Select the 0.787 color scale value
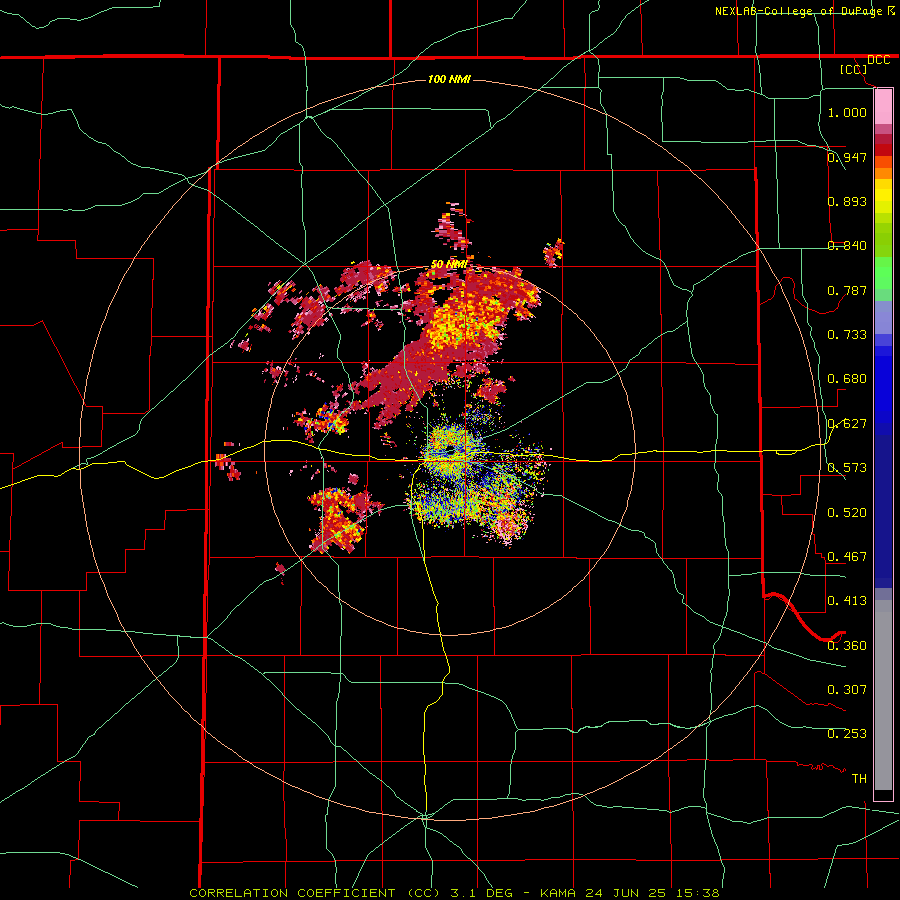The image size is (900, 900). click(x=847, y=290)
